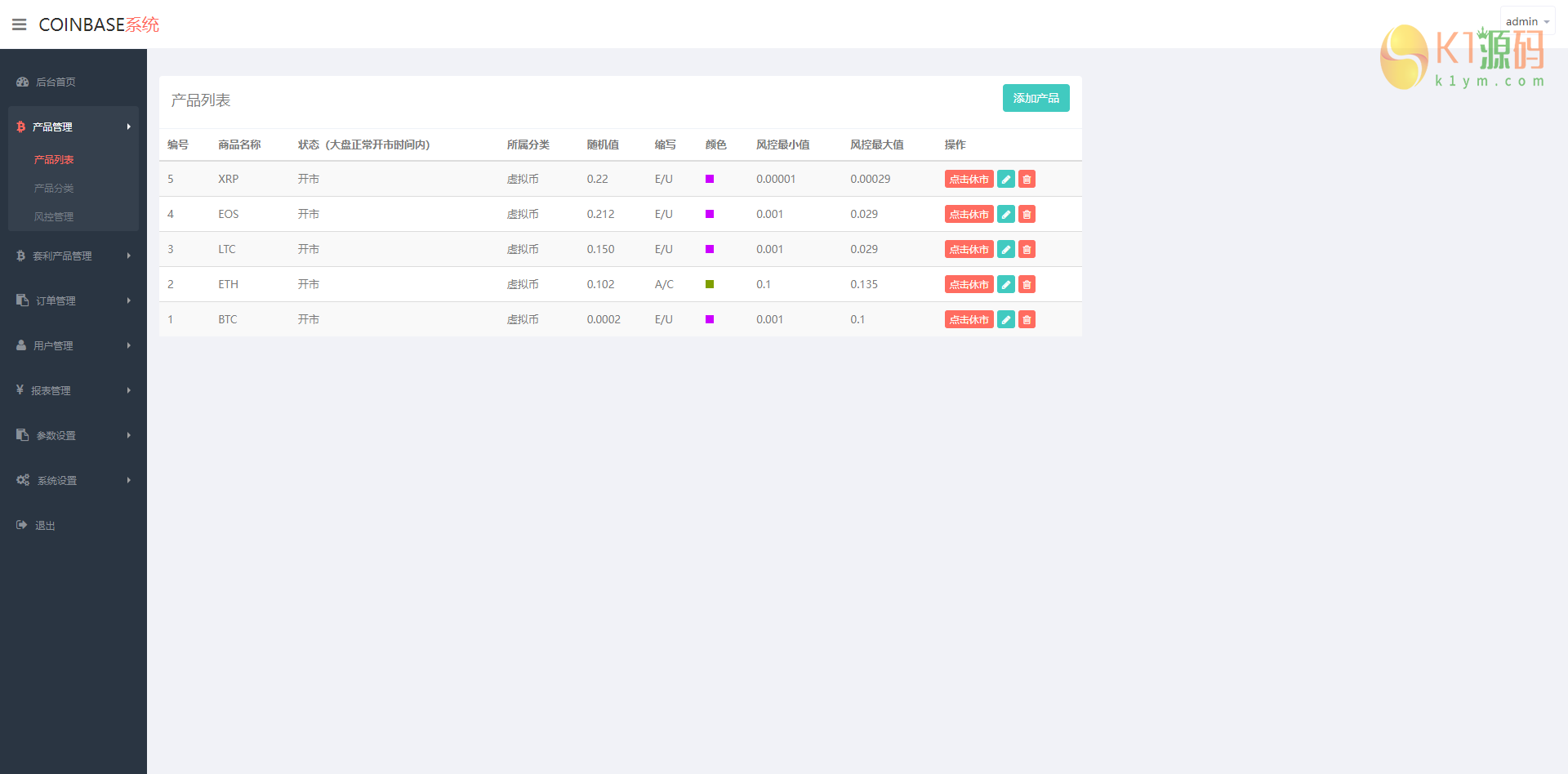Click the edit pencil icon for ETH
The image size is (1568, 774).
(1006, 285)
